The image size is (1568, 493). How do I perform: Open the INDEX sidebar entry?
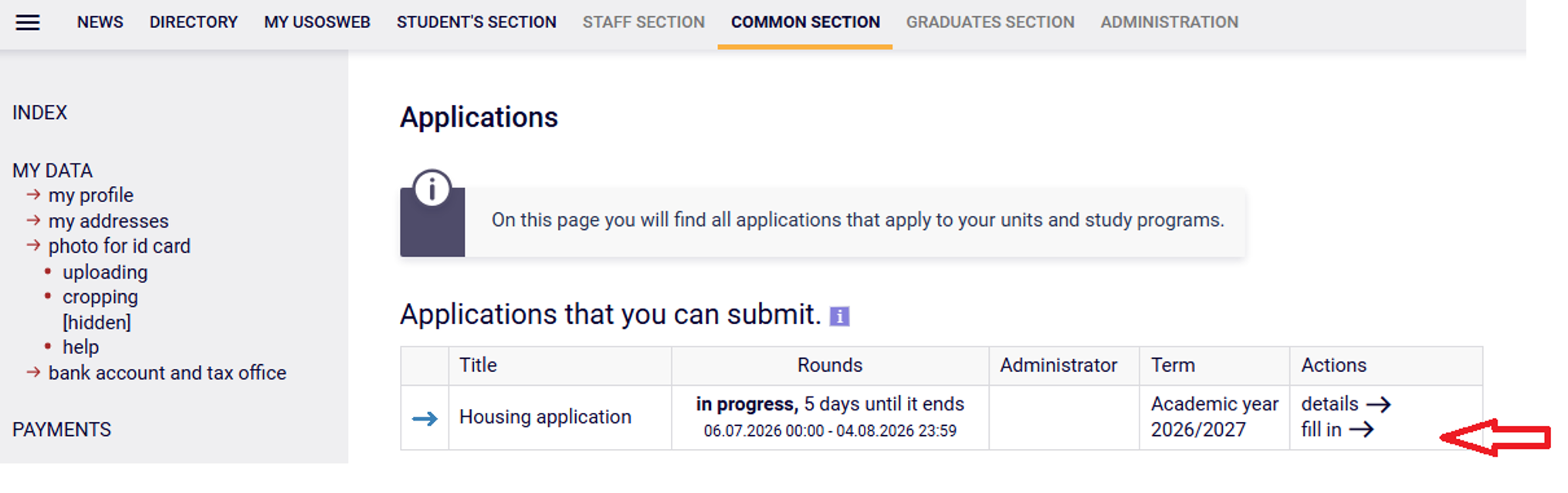(39, 113)
